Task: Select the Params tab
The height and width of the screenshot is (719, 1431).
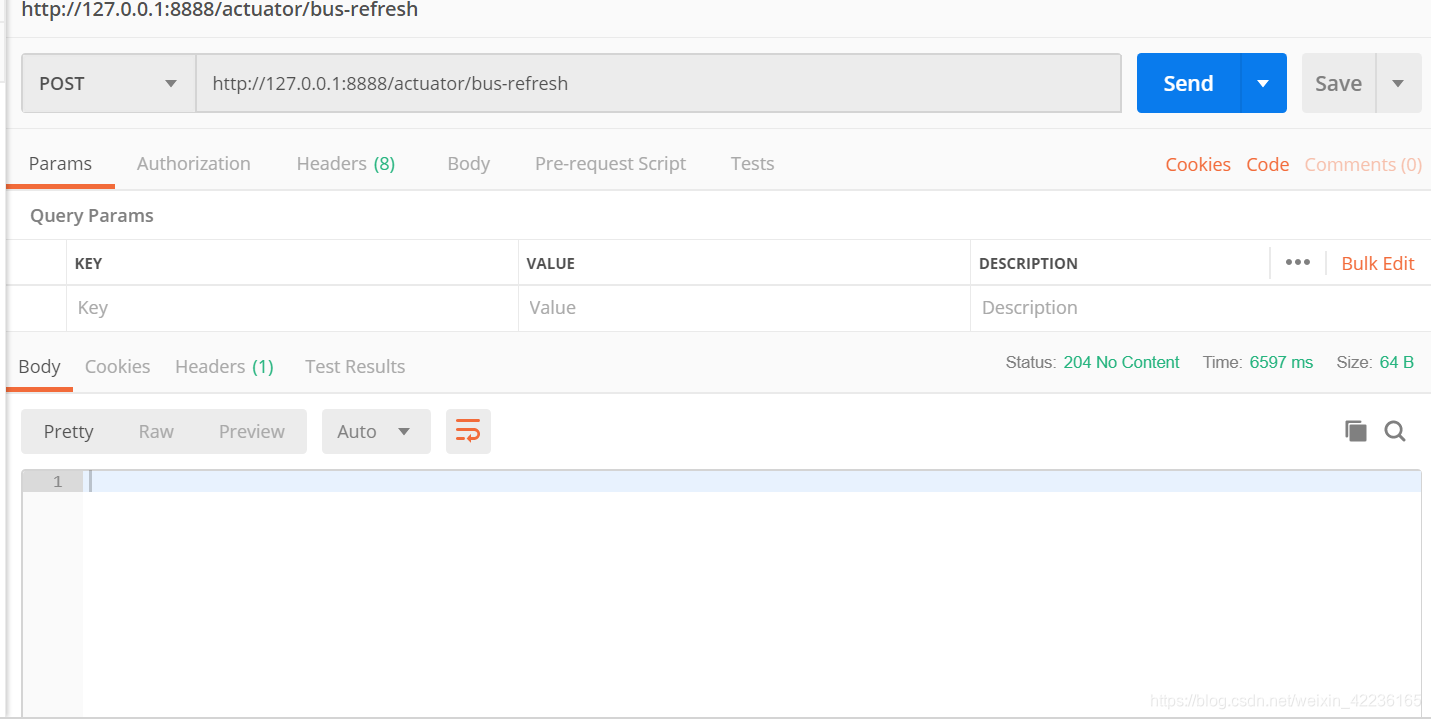Action: click(60, 164)
